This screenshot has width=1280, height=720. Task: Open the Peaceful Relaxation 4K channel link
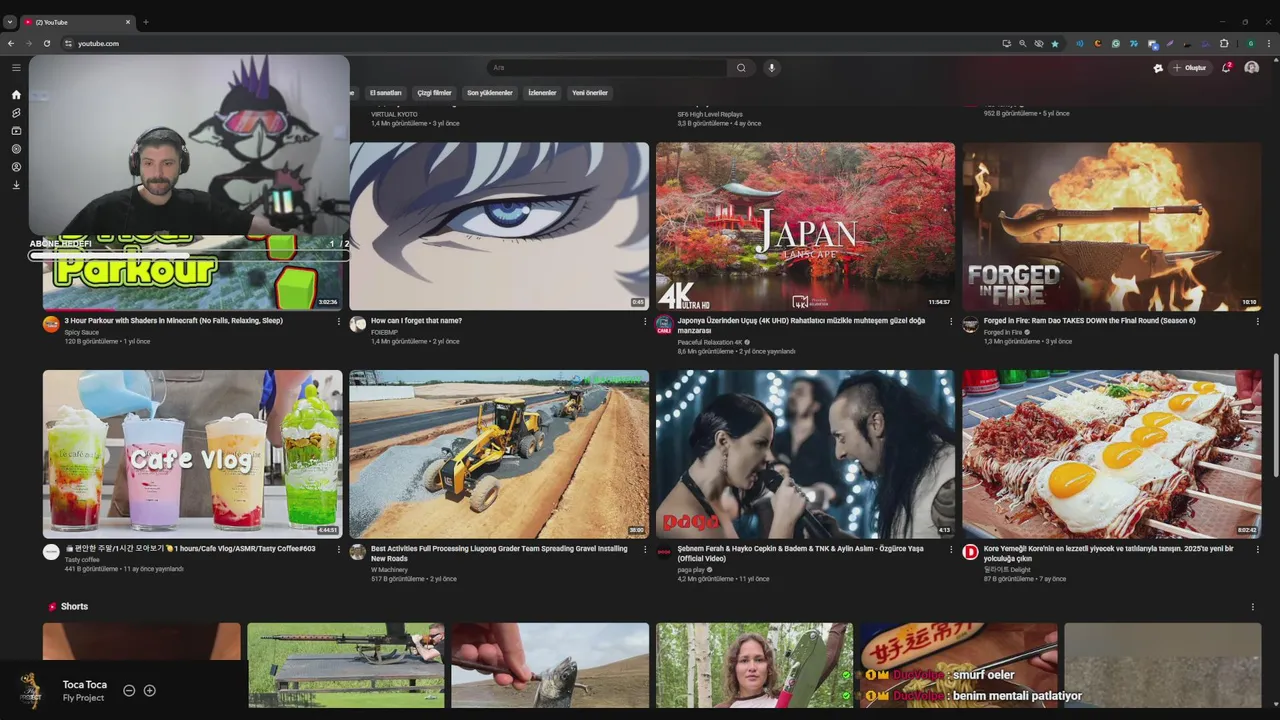[710, 342]
